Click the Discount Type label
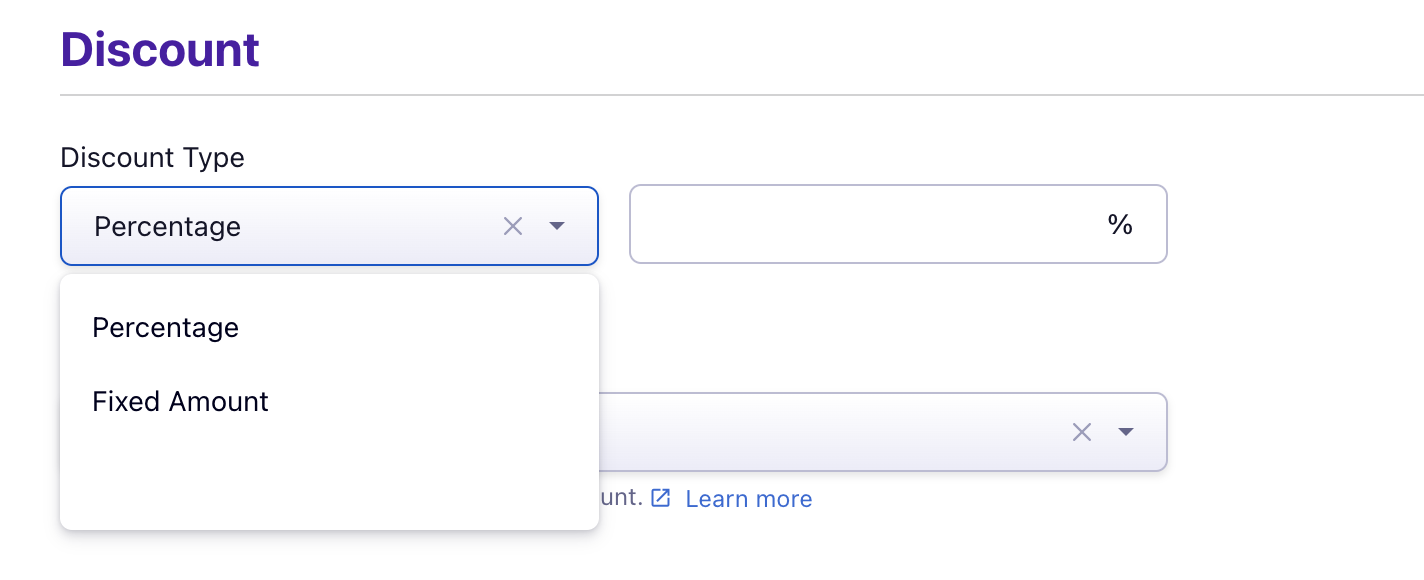The width and height of the screenshot is (1424, 580). tap(152, 158)
